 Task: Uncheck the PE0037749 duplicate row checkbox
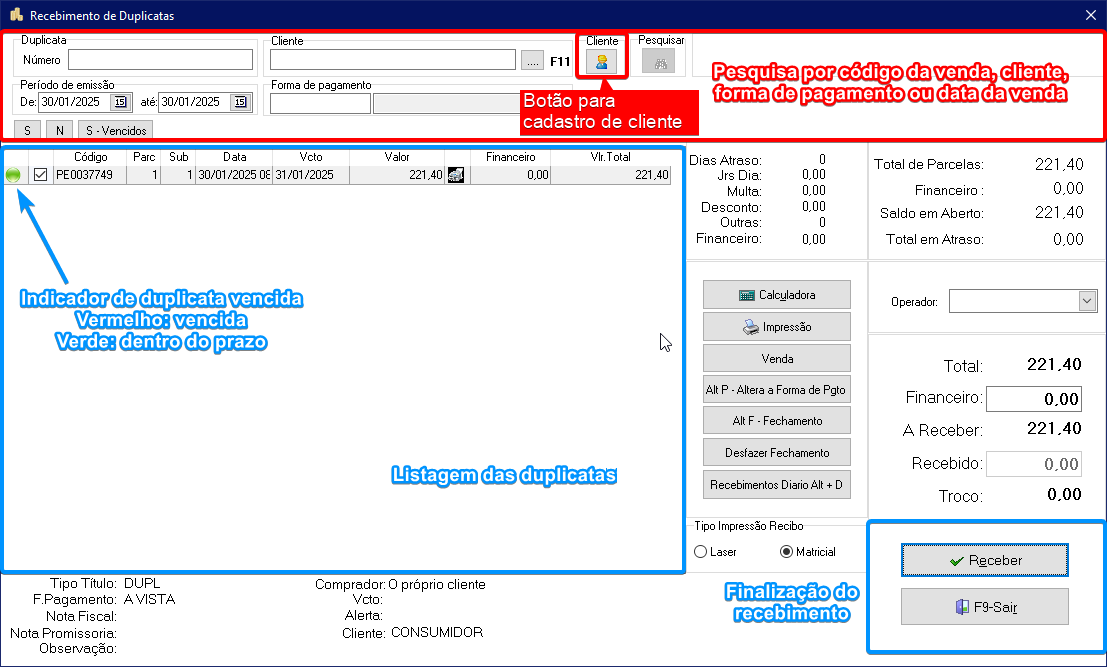click(x=41, y=175)
